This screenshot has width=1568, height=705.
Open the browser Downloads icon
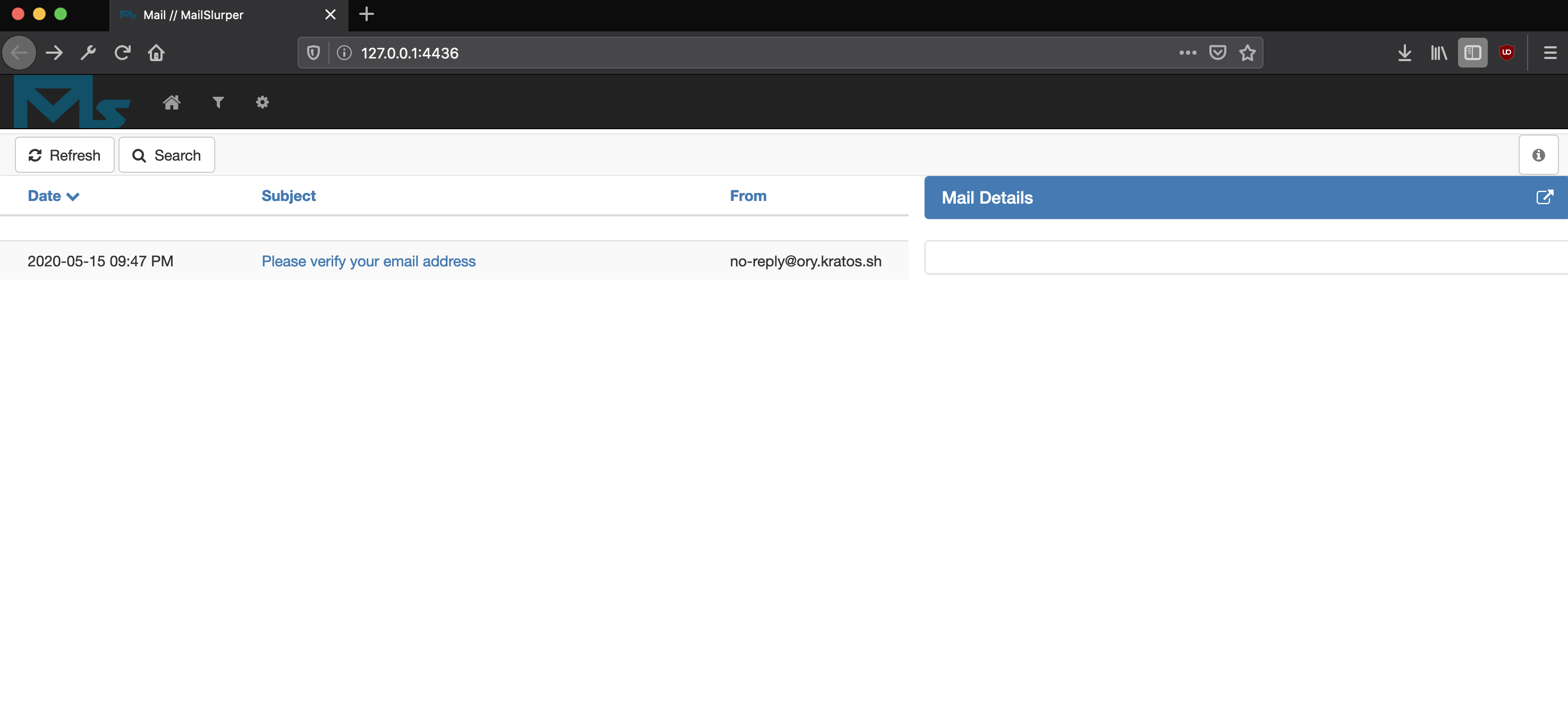click(x=1405, y=53)
